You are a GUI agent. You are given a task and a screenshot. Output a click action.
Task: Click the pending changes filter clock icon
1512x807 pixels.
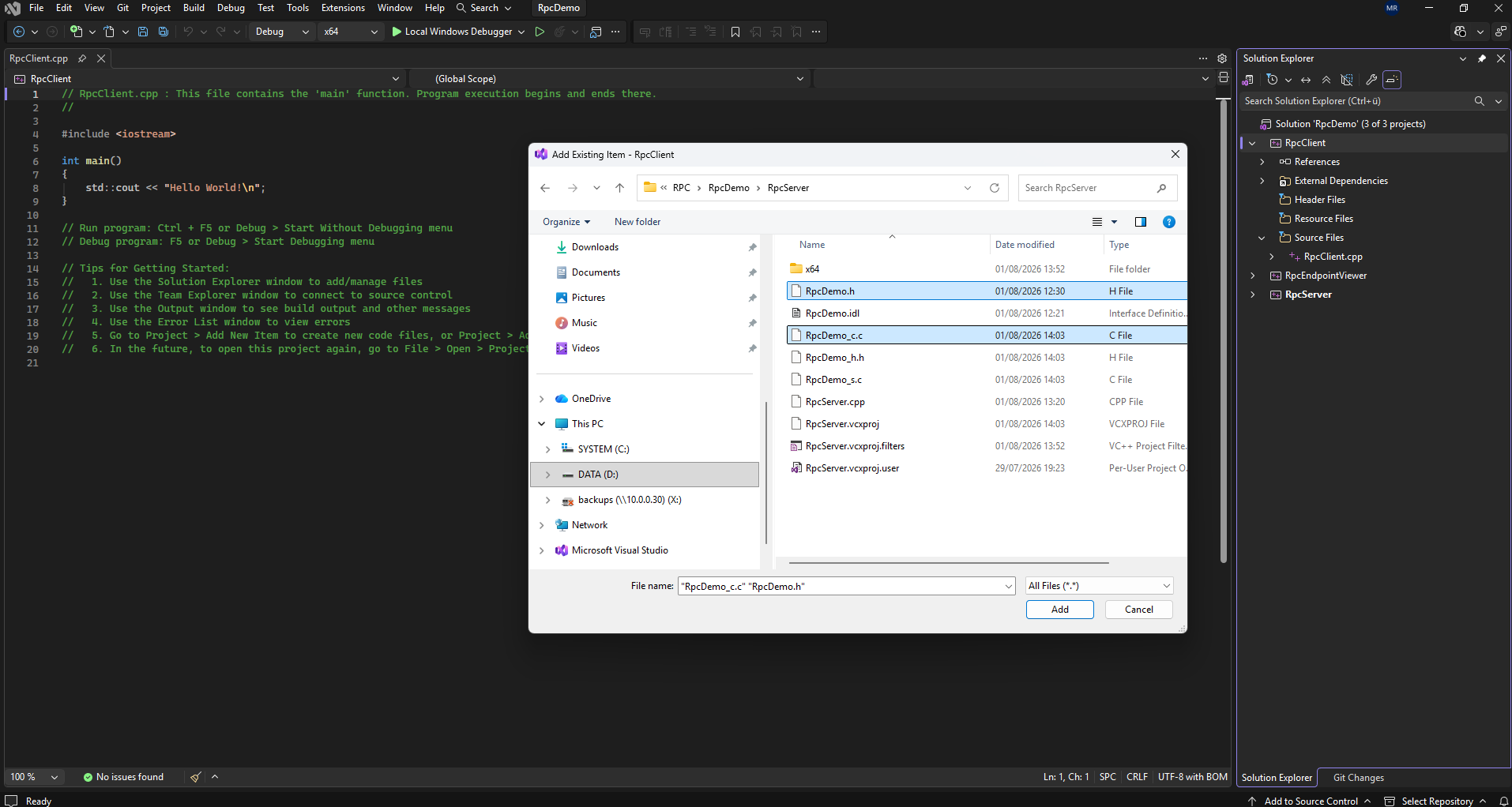tap(1272, 80)
